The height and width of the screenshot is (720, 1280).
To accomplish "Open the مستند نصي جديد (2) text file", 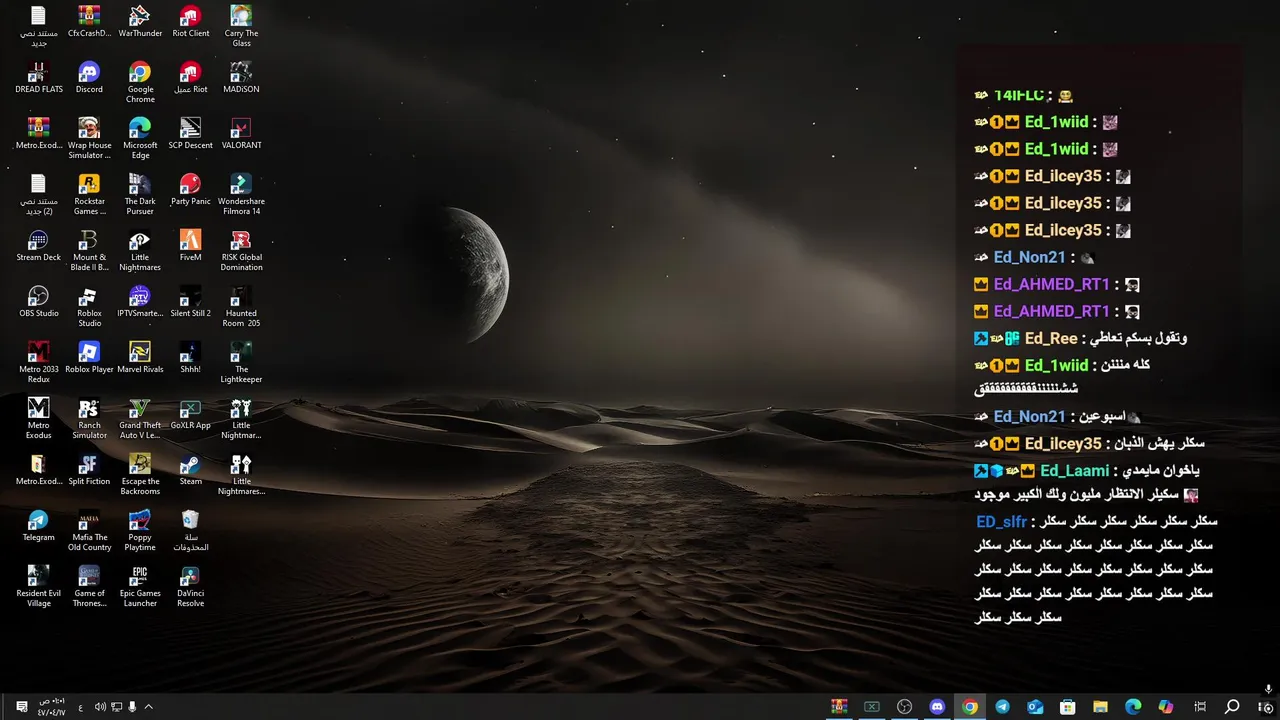I will coord(38,195).
